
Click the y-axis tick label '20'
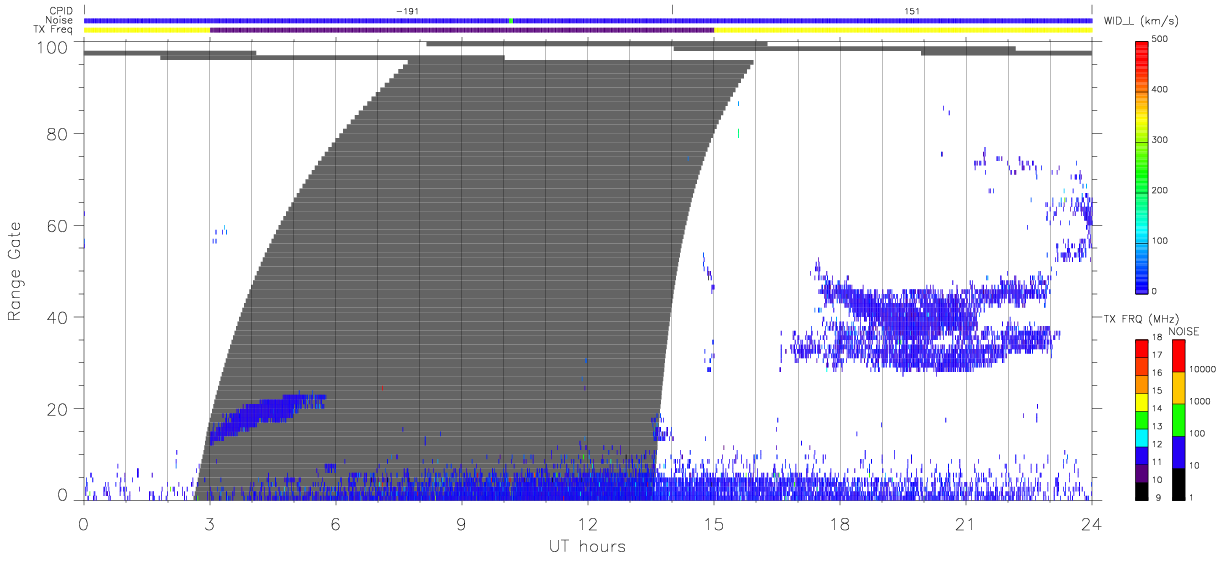click(x=58, y=409)
